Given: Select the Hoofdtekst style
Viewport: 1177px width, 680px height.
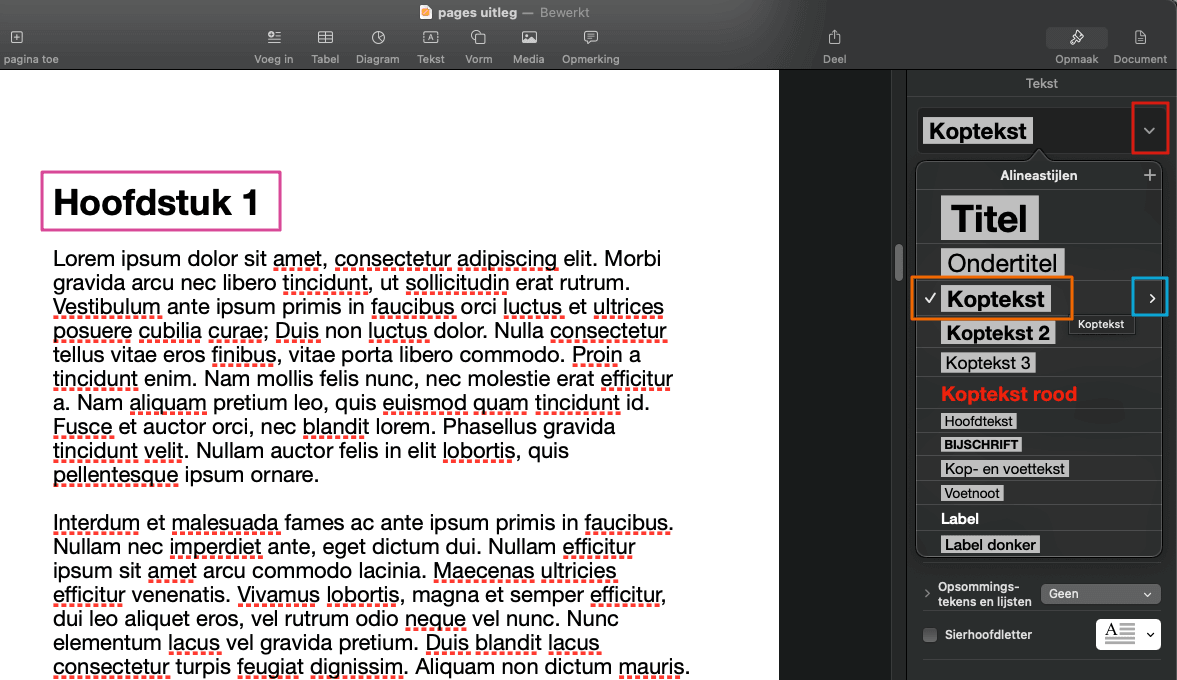Looking at the screenshot, I should (979, 421).
